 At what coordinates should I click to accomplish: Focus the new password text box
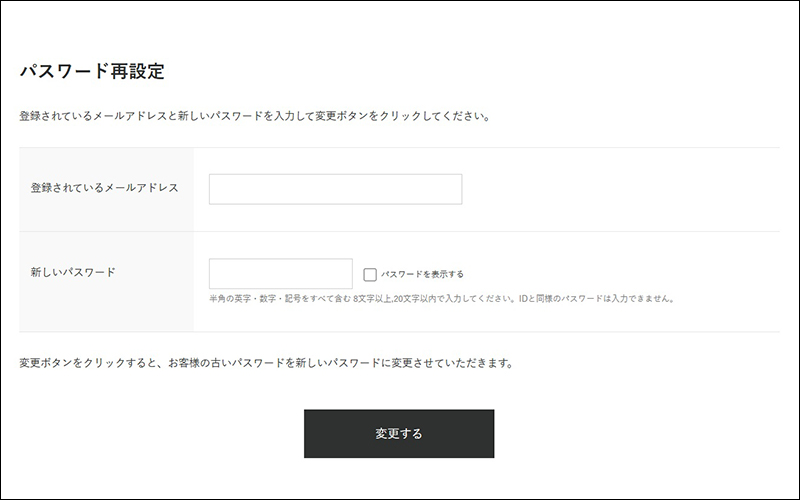pos(280,274)
